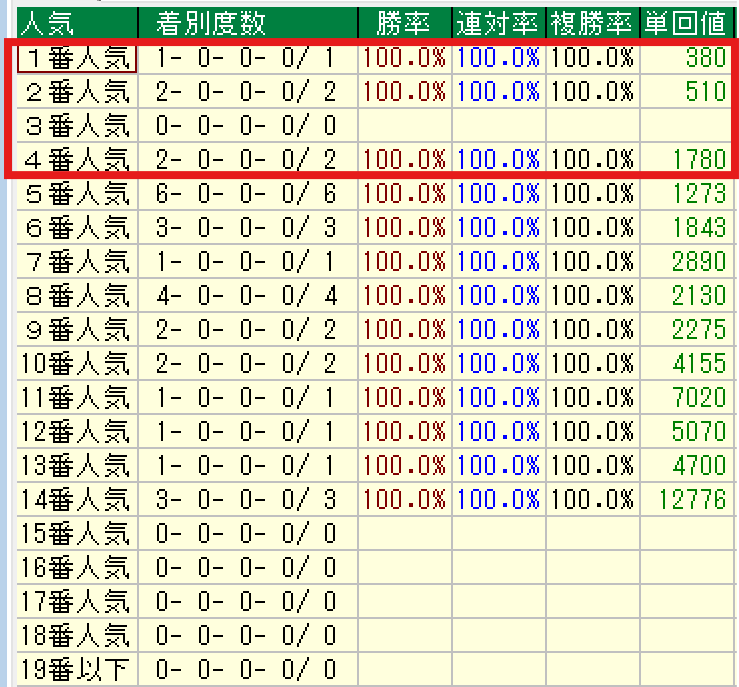
Task: Select the 1番人気 row label
Action: [x=76, y=59]
